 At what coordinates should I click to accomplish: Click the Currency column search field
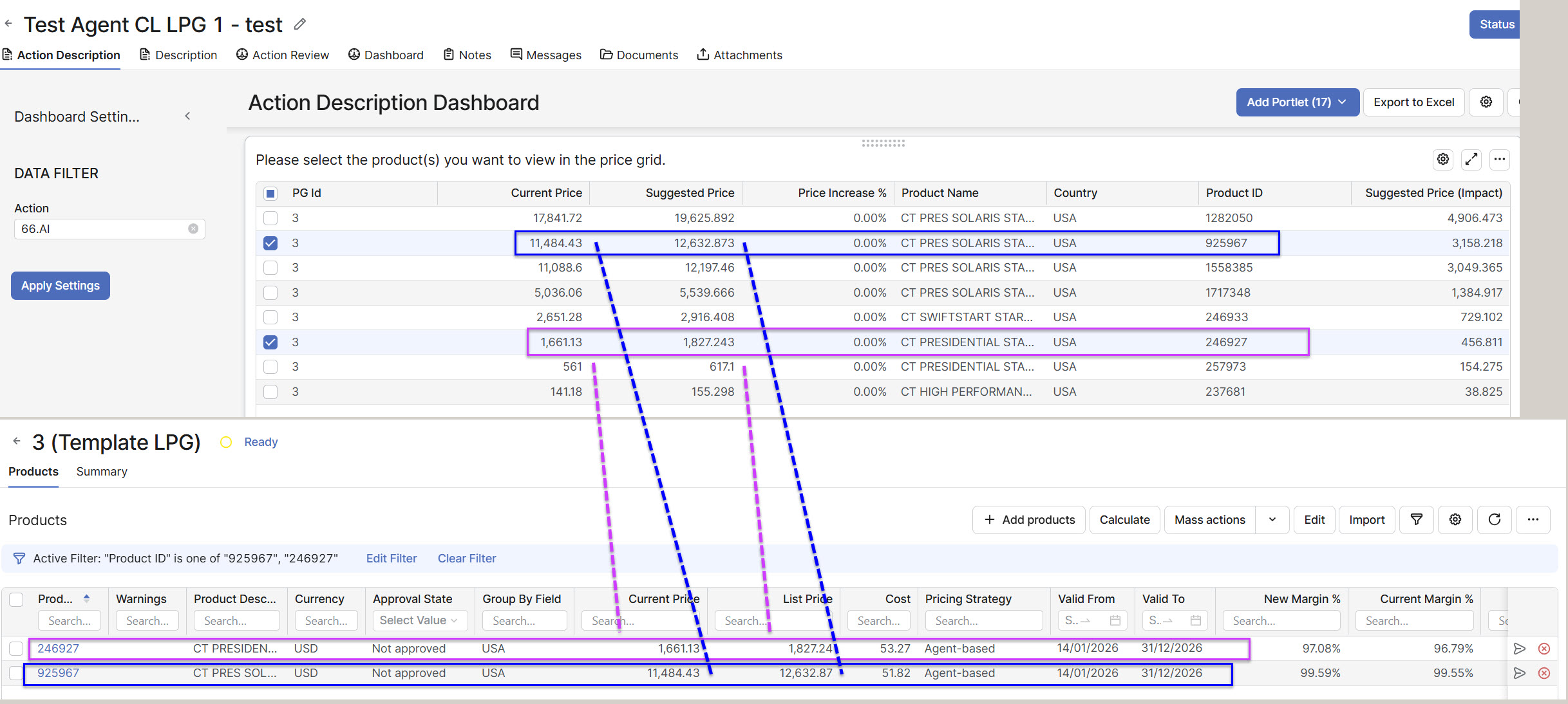coord(326,621)
